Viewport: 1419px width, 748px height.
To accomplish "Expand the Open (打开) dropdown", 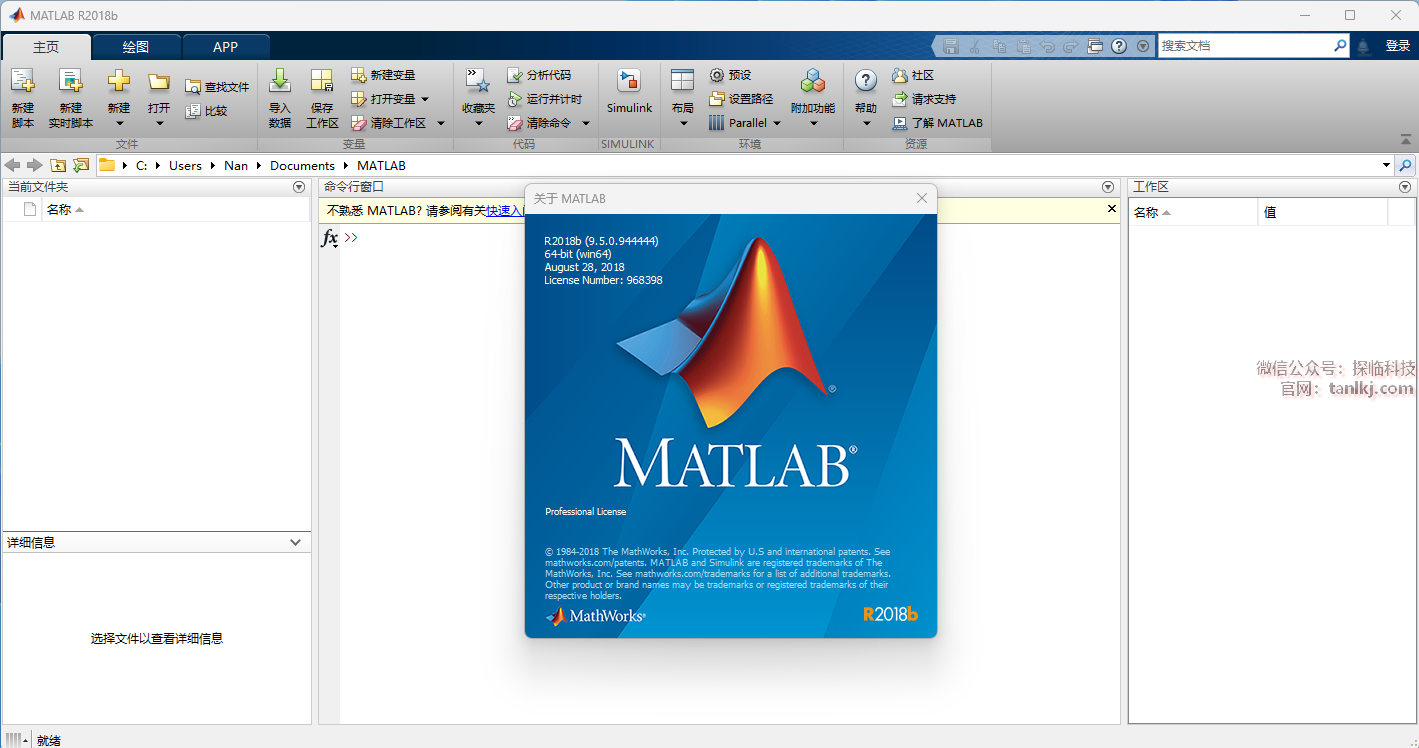I will [x=159, y=124].
